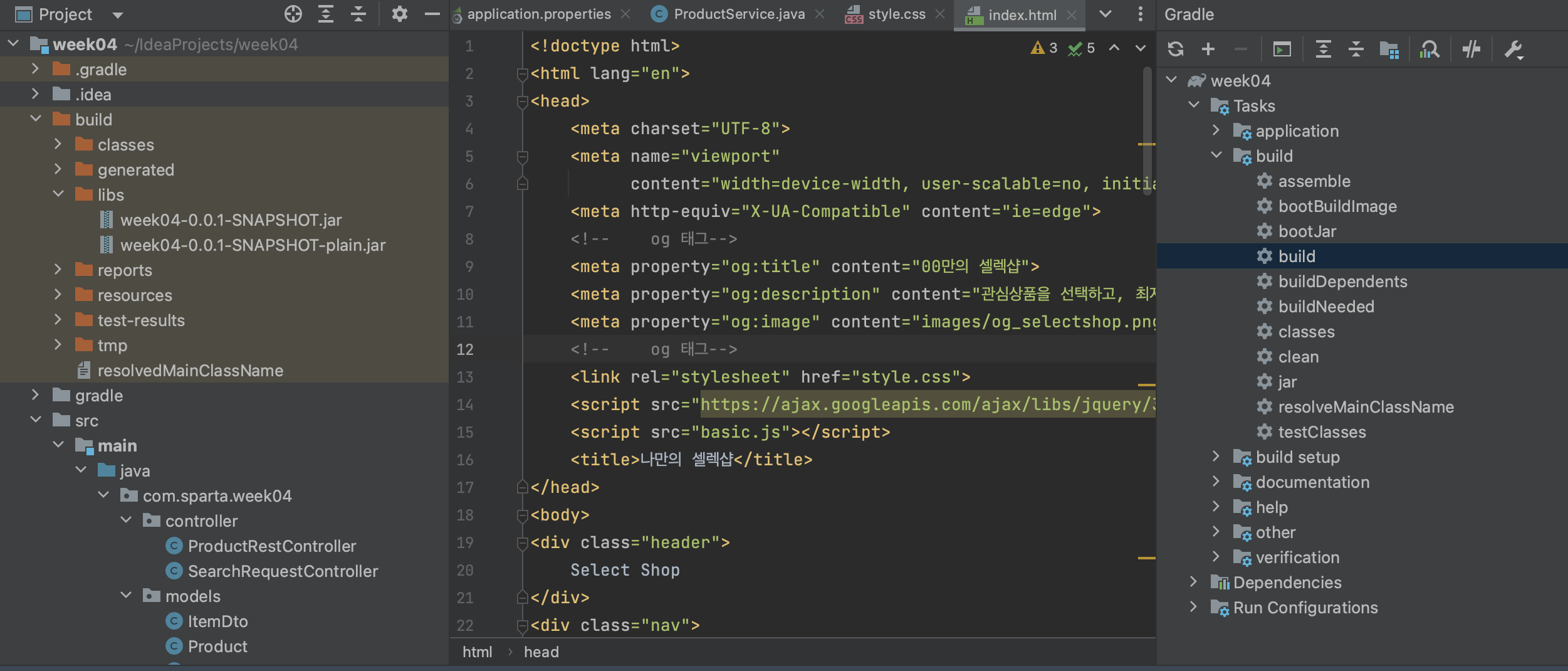Reload all Gradle projects
Image resolution: width=1568 pixels, height=671 pixels.
(x=1176, y=49)
